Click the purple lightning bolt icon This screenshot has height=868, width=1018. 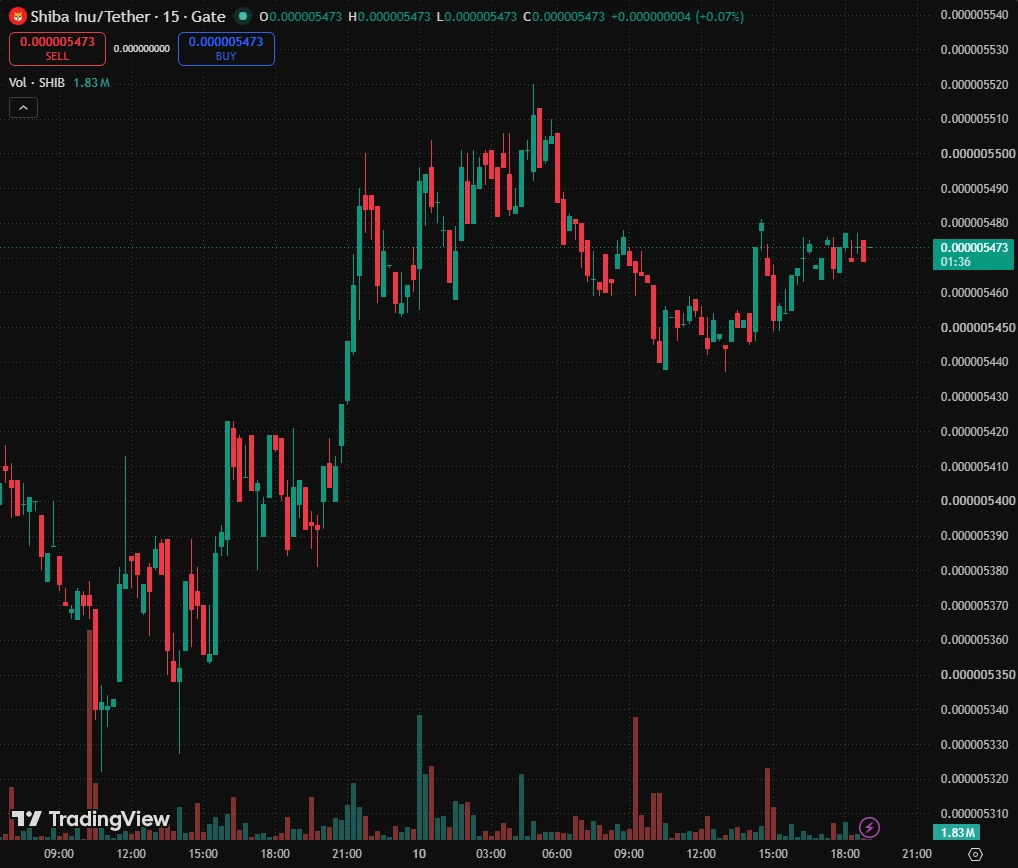[x=869, y=827]
